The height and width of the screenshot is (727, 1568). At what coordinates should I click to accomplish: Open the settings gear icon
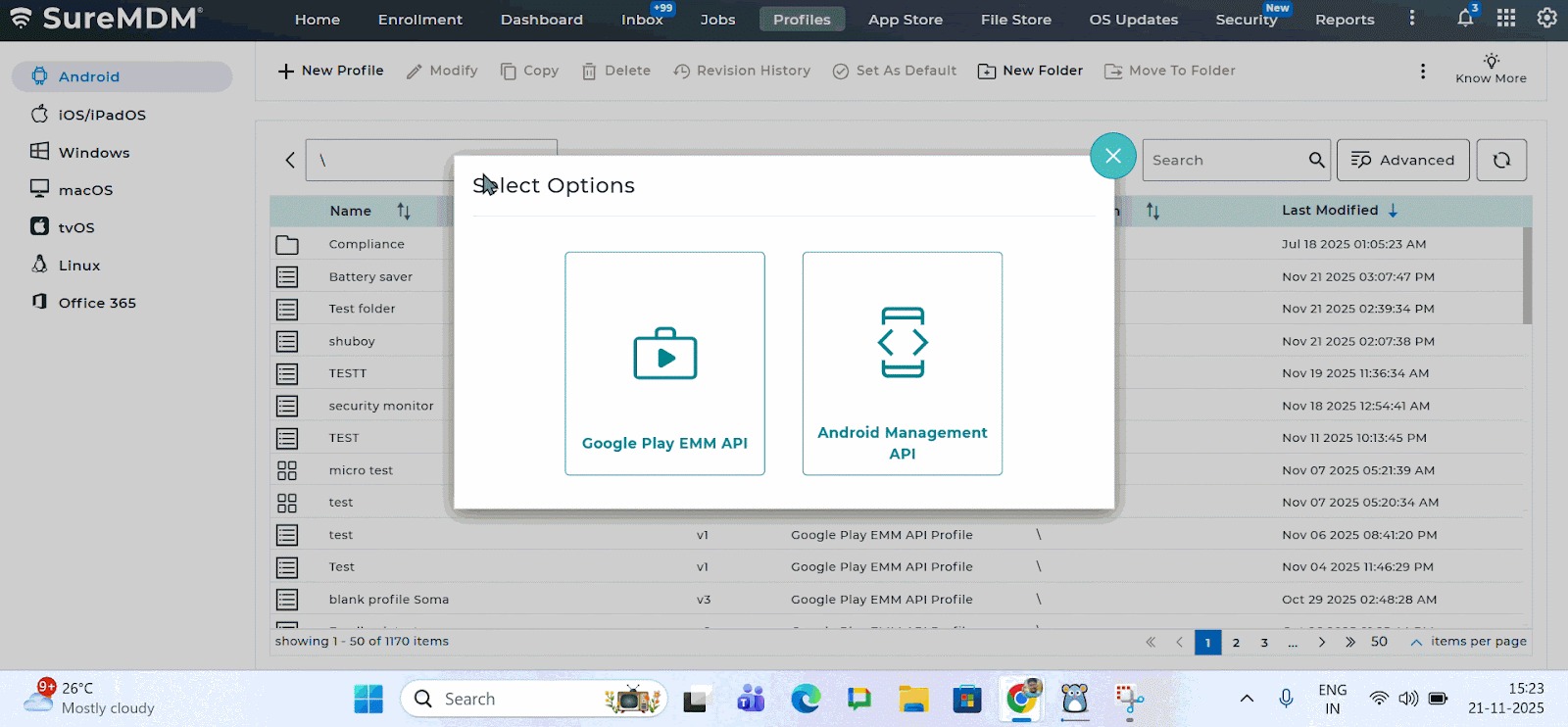(1546, 19)
